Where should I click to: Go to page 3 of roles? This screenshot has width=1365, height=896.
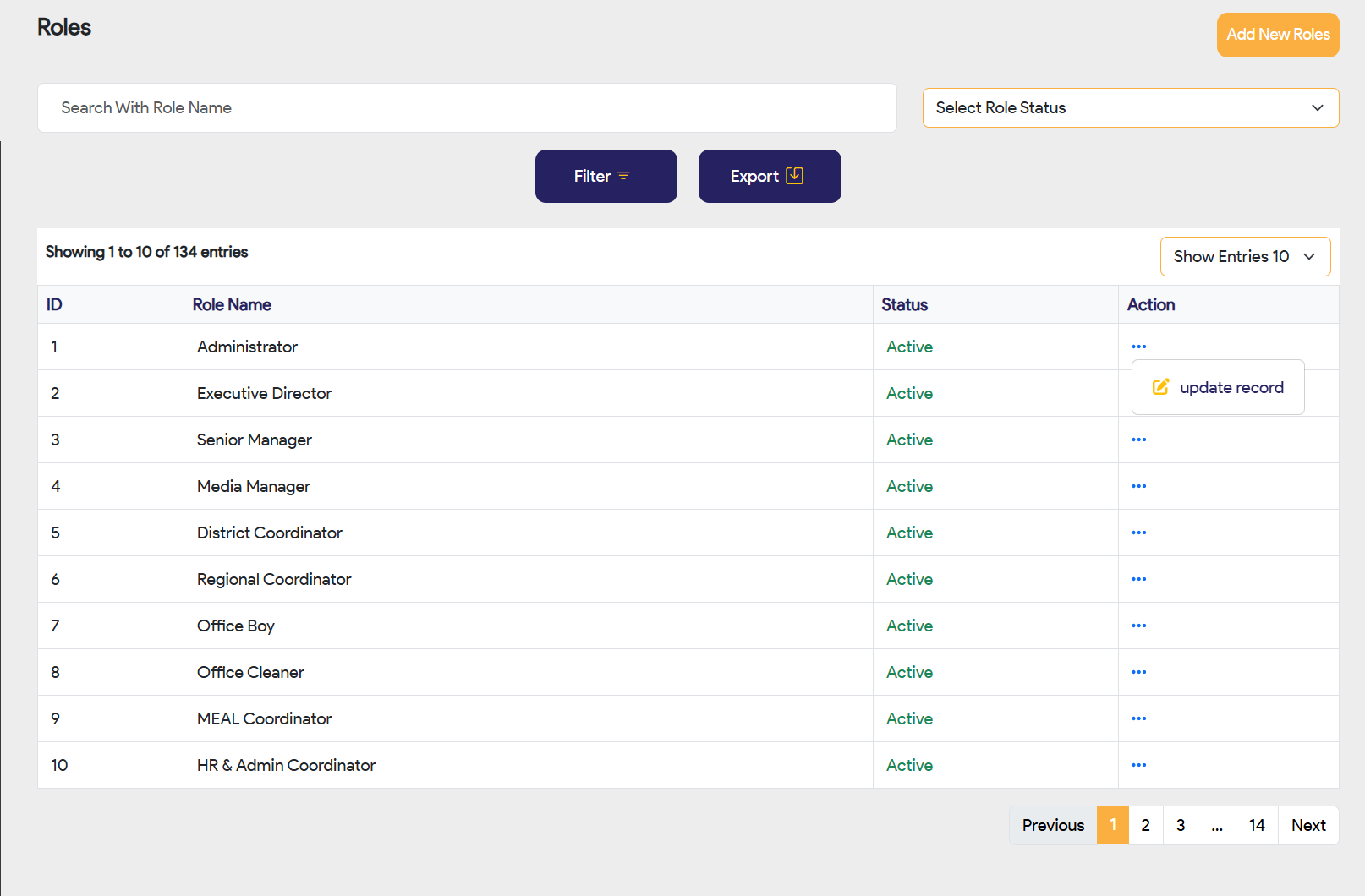click(1180, 825)
